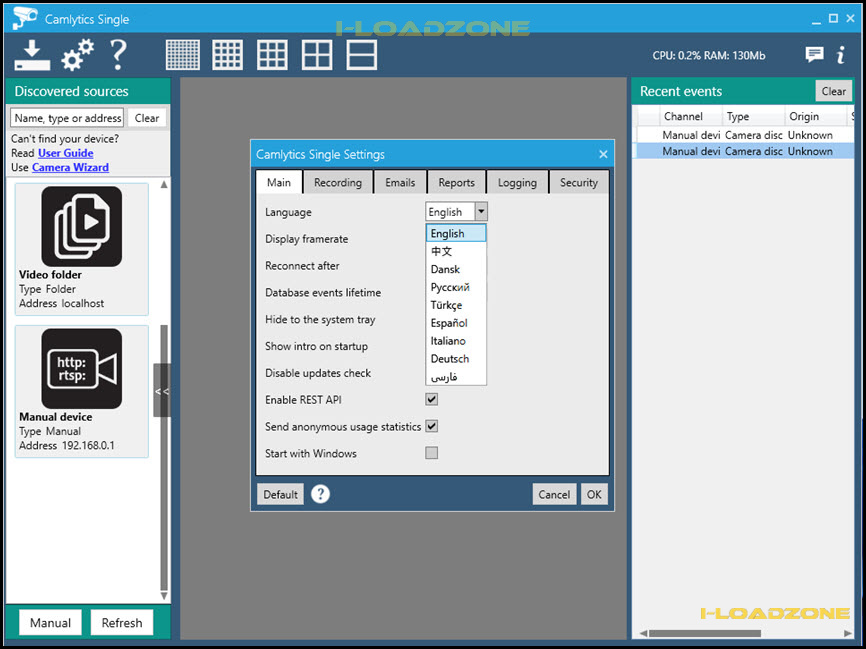Uncheck the Enable REST API checkbox
The width and height of the screenshot is (866, 649).
432,399
